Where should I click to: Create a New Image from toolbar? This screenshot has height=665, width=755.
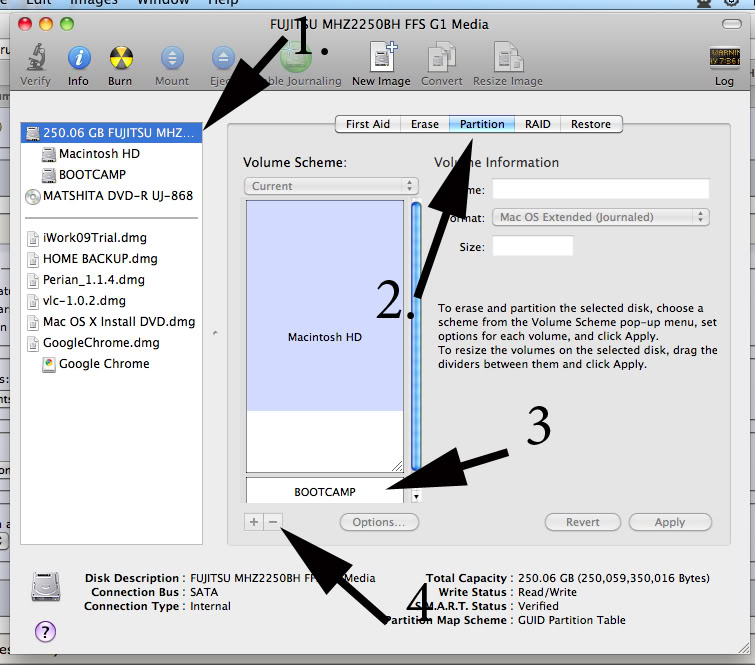click(x=382, y=57)
